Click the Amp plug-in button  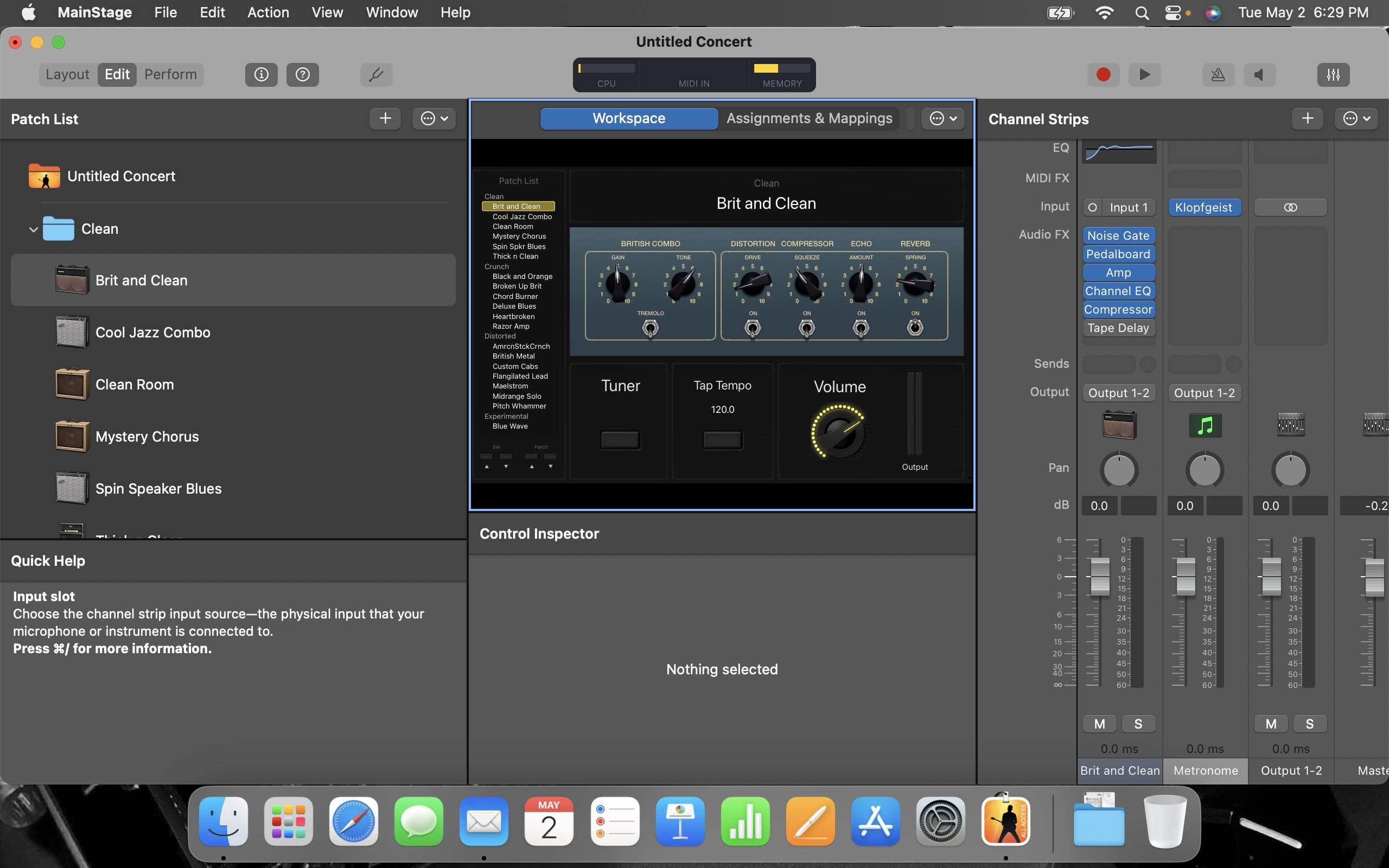[x=1119, y=273]
